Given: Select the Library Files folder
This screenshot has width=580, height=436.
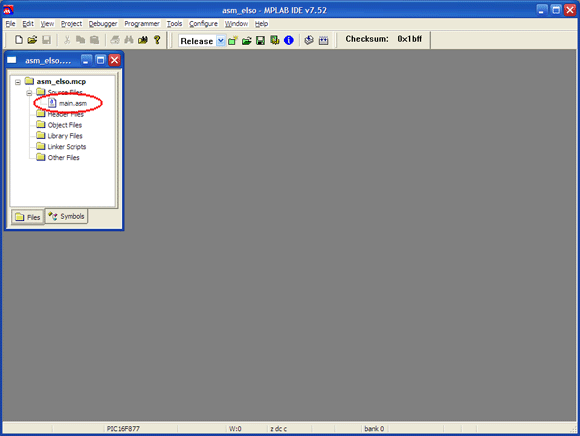Looking at the screenshot, I should pos(65,136).
